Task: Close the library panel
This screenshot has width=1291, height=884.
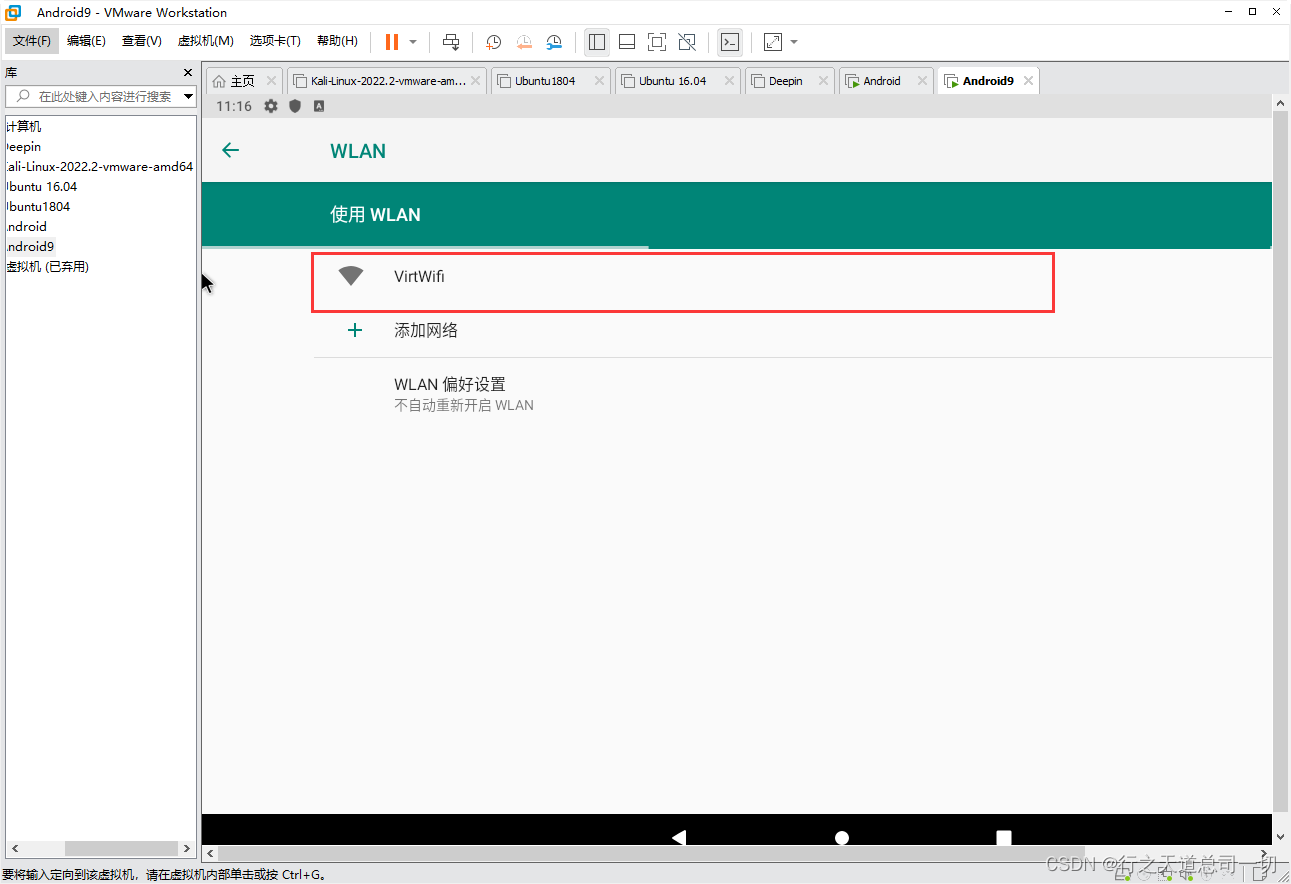Action: point(188,73)
